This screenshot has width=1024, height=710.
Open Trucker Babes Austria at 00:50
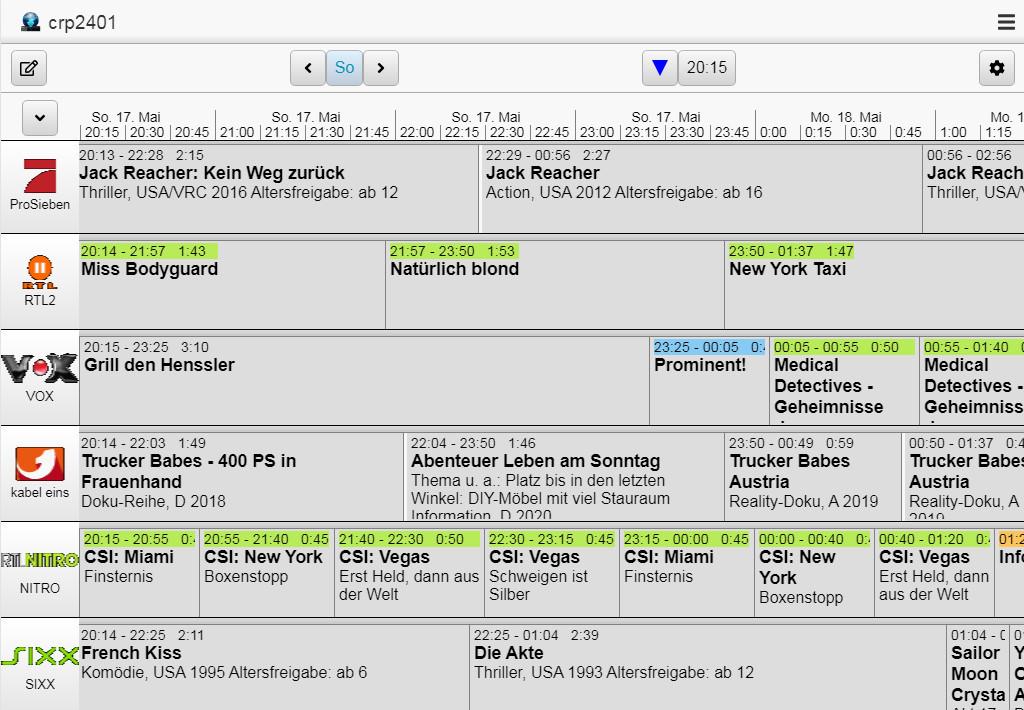(963, 477)
